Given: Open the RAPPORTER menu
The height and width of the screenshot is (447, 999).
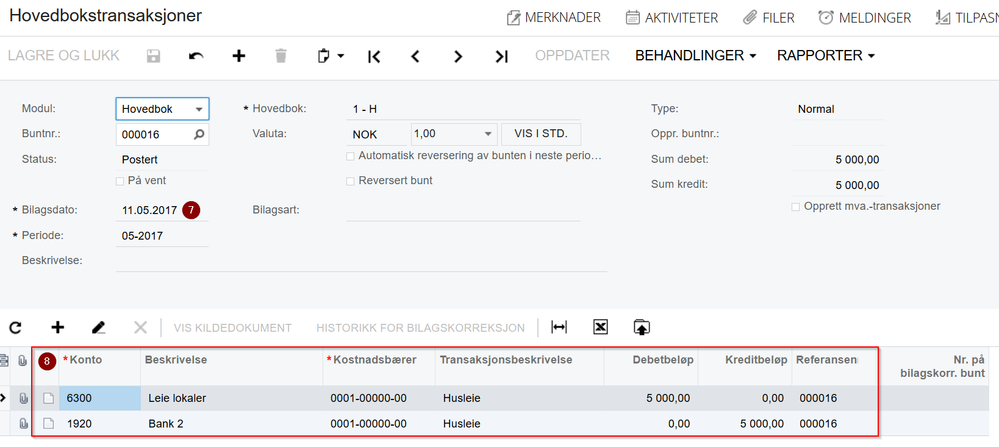Looking at the screenshot, I should 825,56.
